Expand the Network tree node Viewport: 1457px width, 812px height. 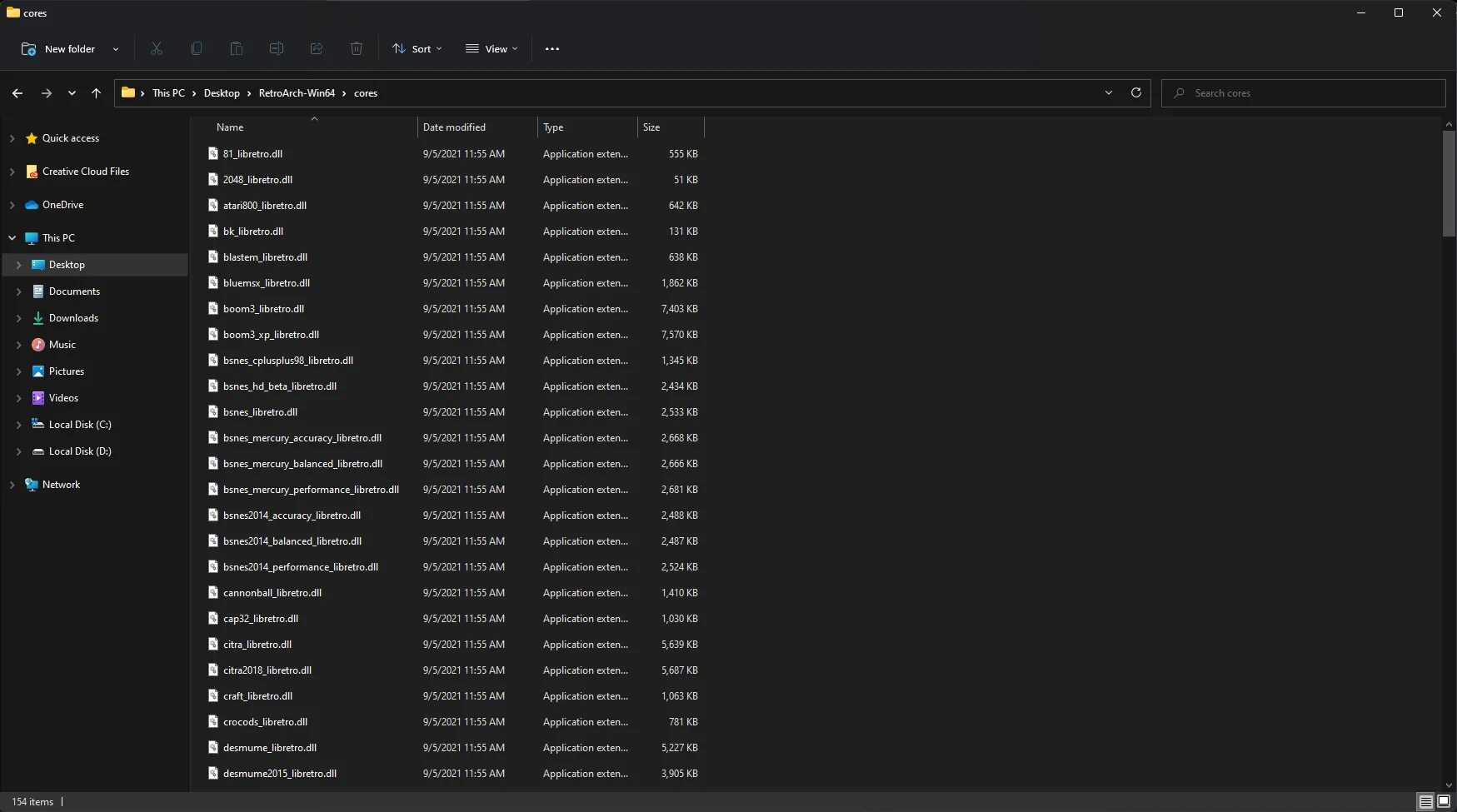point(12,485)
